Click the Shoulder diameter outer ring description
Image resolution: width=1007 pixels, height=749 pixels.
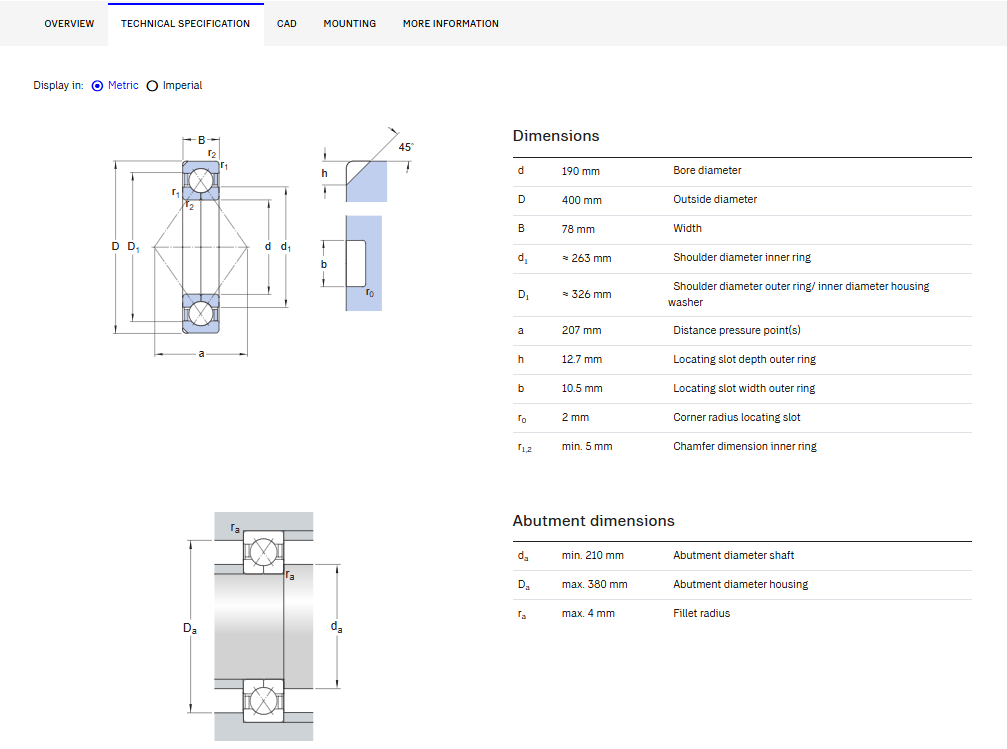tap(798, 294)
